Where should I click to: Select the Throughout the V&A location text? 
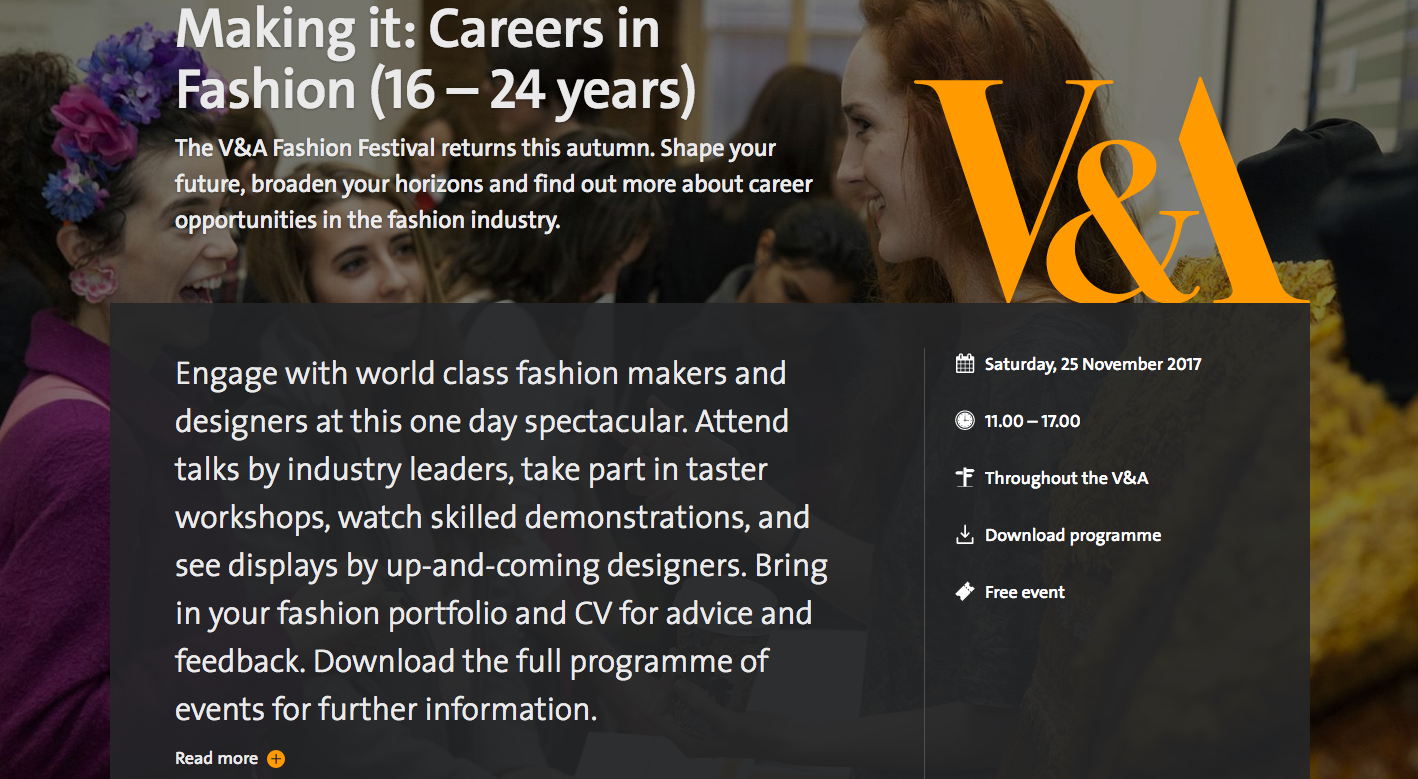(1066, 478)
